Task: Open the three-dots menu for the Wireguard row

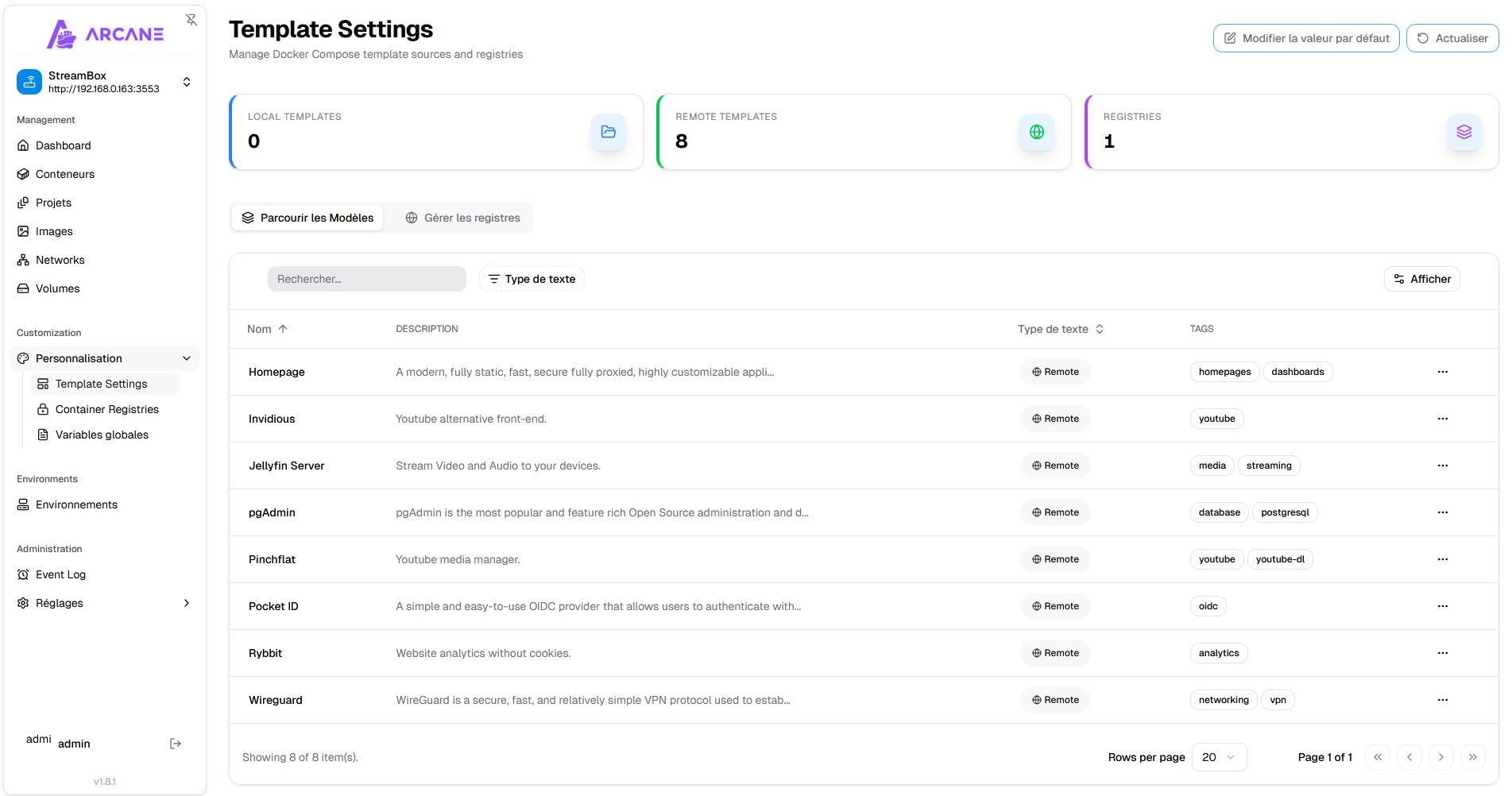Action: [x=1442, y=700]
